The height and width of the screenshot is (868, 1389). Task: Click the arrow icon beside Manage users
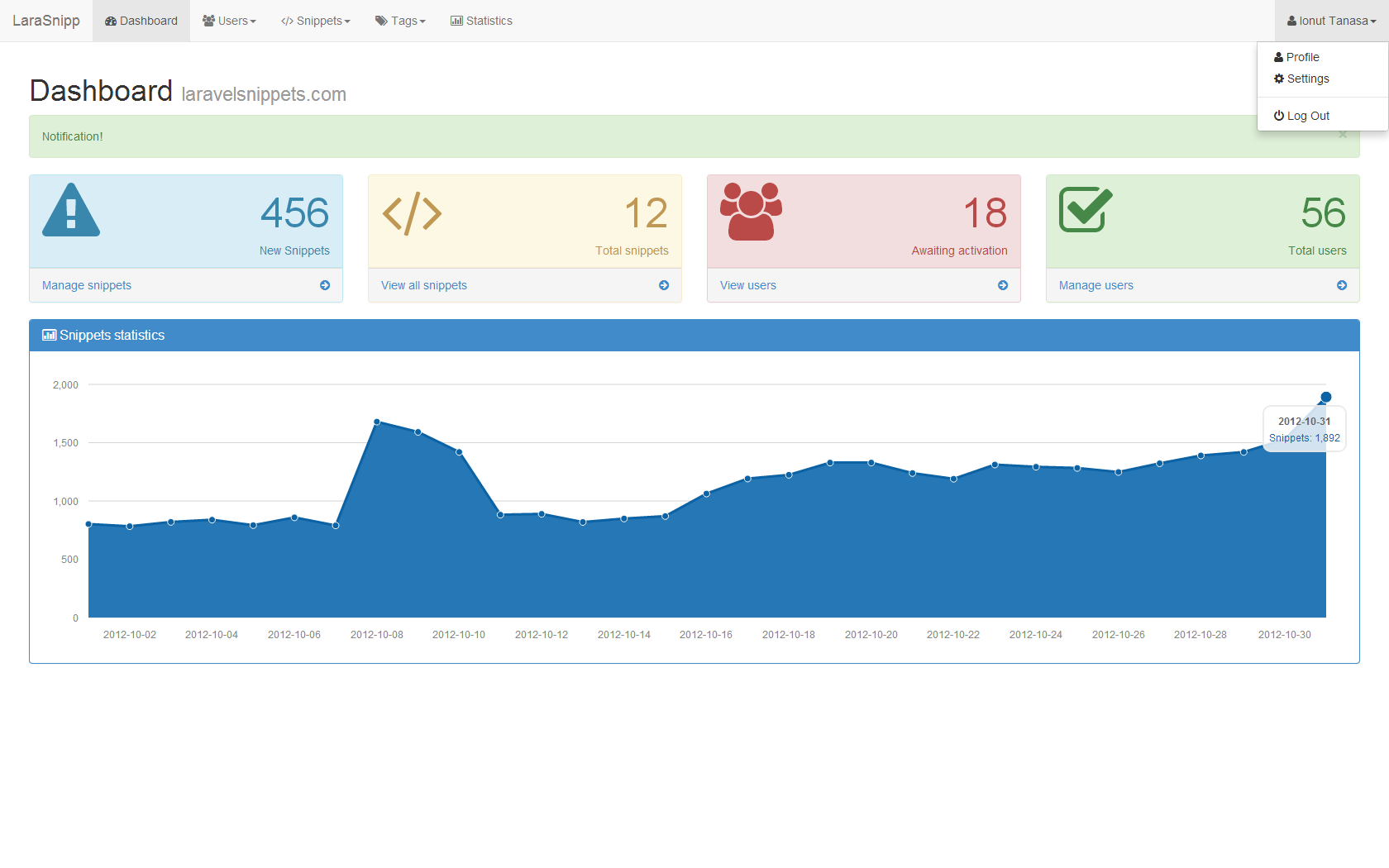click(x=1342, y=285)
